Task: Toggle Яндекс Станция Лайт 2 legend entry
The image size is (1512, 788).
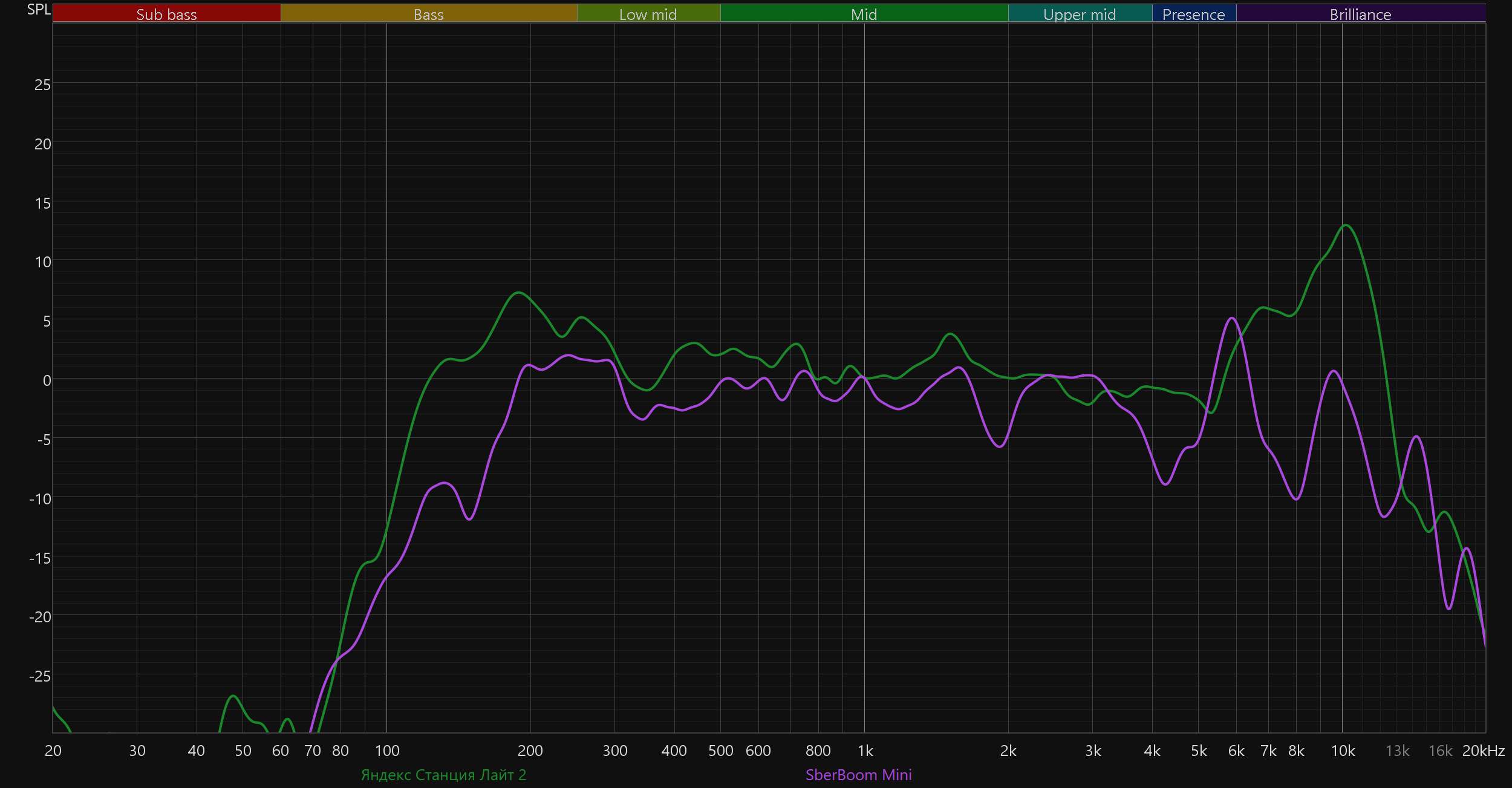Action: (x=443, y=775)
